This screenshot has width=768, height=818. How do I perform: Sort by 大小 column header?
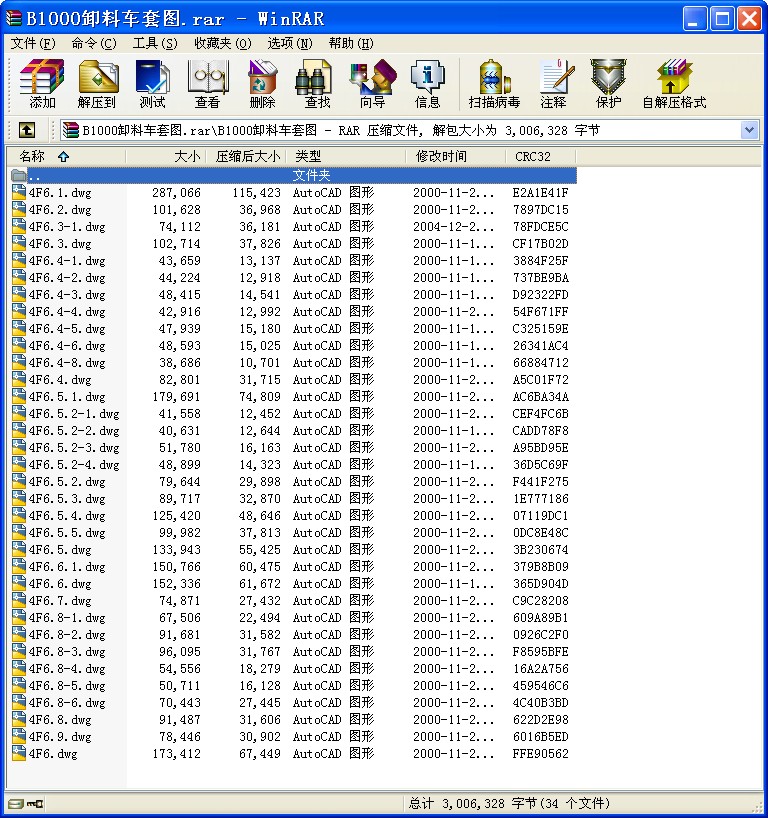pyautogui.click(x=166, y=156)
